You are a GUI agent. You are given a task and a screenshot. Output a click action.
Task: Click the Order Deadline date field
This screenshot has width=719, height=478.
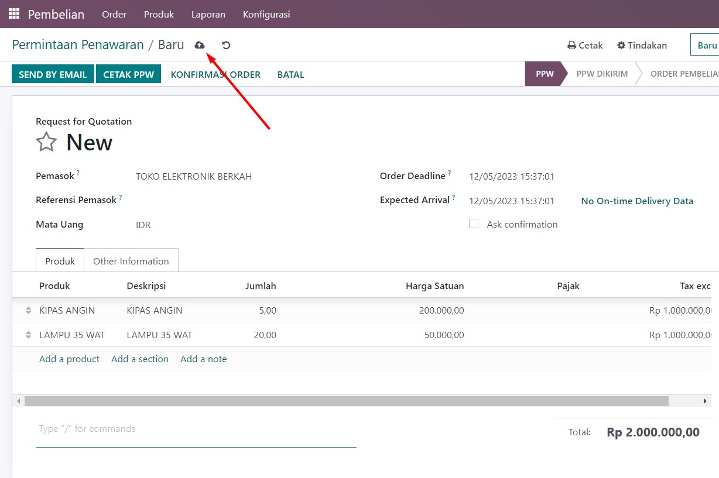512,177
